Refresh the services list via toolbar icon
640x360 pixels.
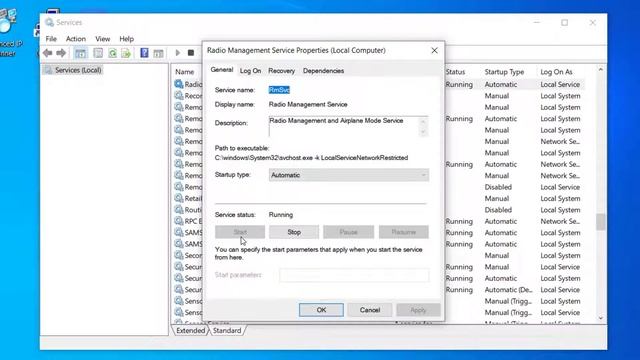click(112, 53)
